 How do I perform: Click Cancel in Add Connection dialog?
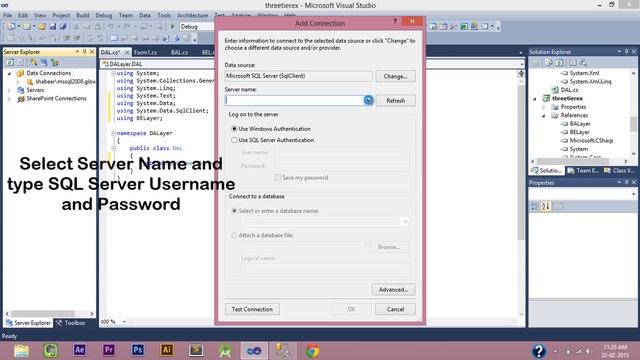(x=395, y=309)
